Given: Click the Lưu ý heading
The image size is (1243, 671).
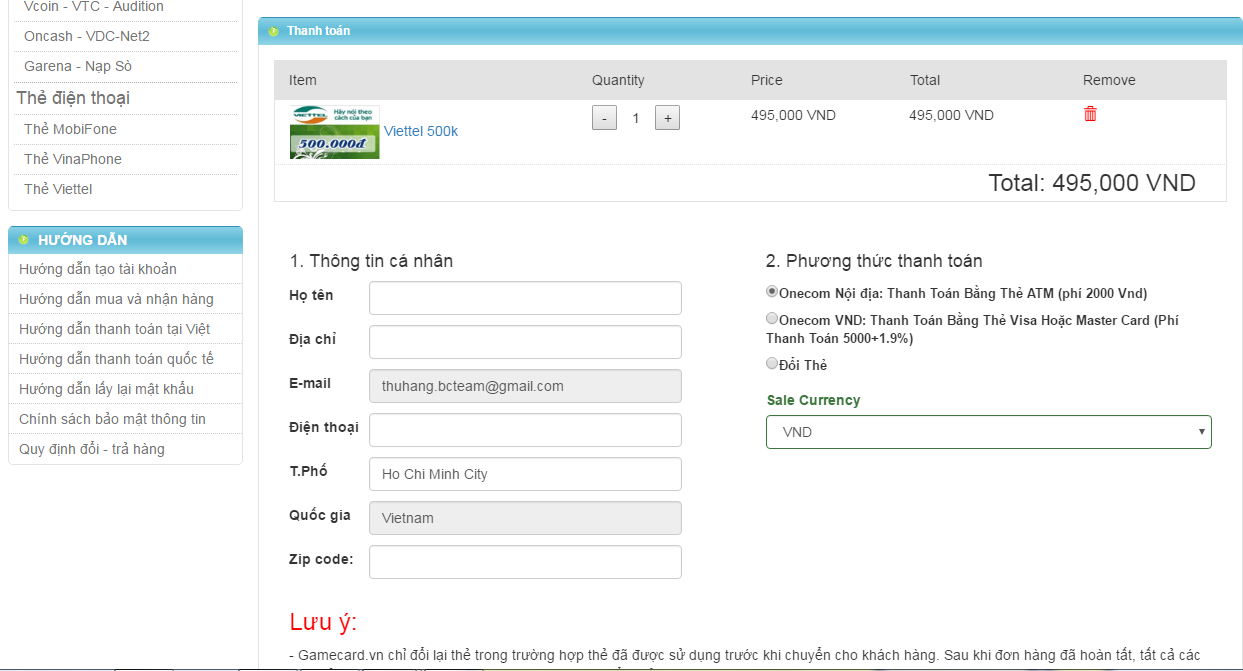Looking at the screenshot, I should pyautogui.click(x=323, y=622).
